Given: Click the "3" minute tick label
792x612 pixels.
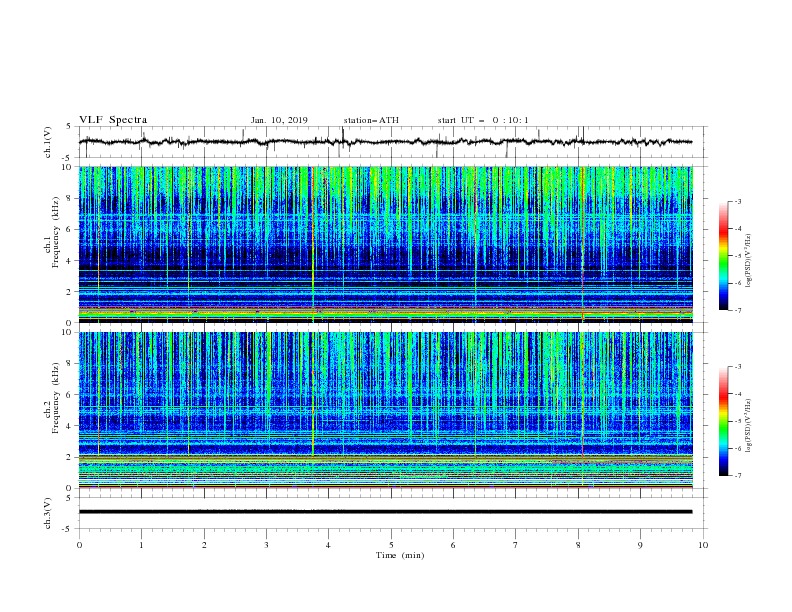Looking at the screenshot, I should (266, 545).
